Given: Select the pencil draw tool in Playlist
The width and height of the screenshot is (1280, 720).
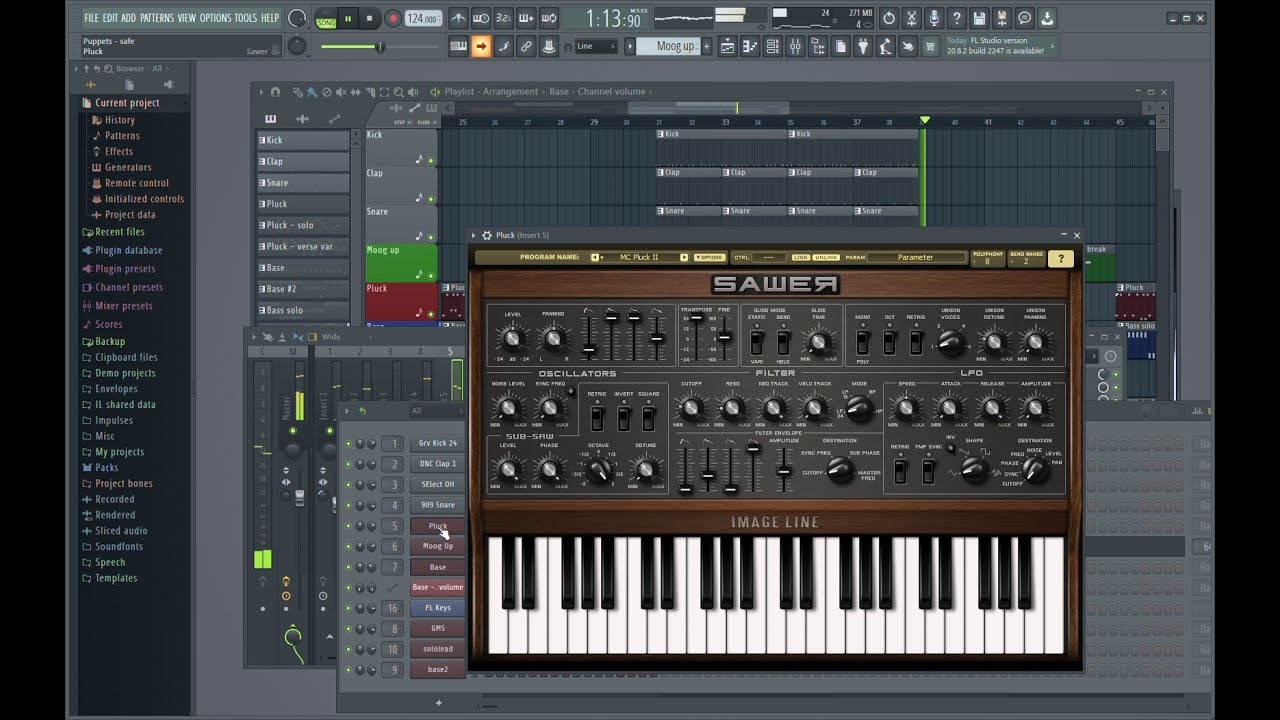Looking at the screenshot, I should click(x=298, y=92).
